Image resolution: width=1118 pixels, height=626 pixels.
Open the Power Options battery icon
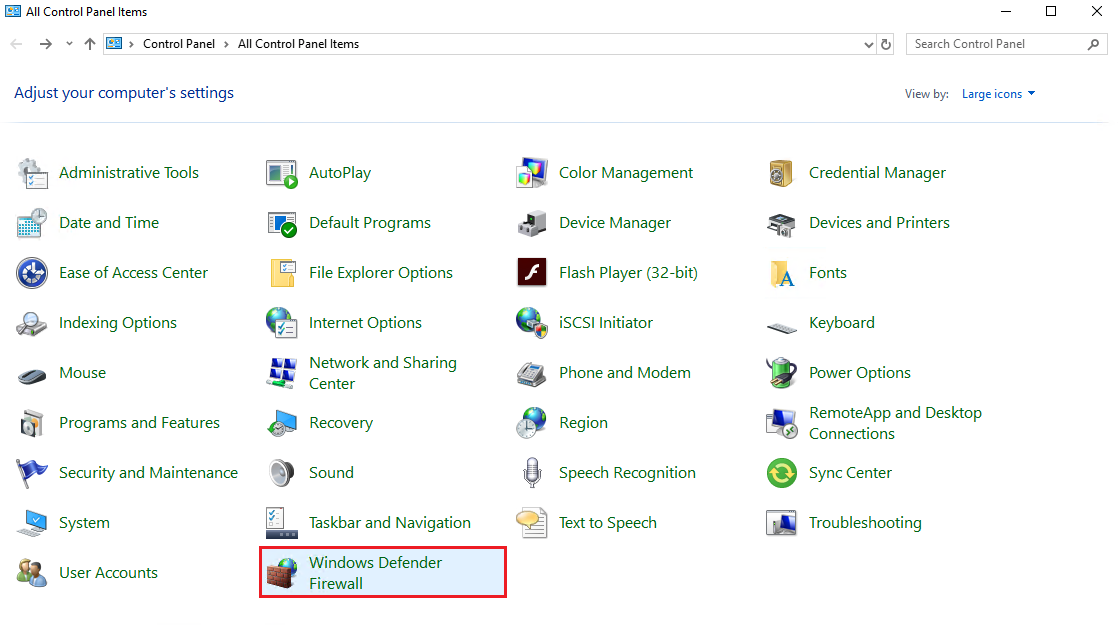click(x=781, y=373)
